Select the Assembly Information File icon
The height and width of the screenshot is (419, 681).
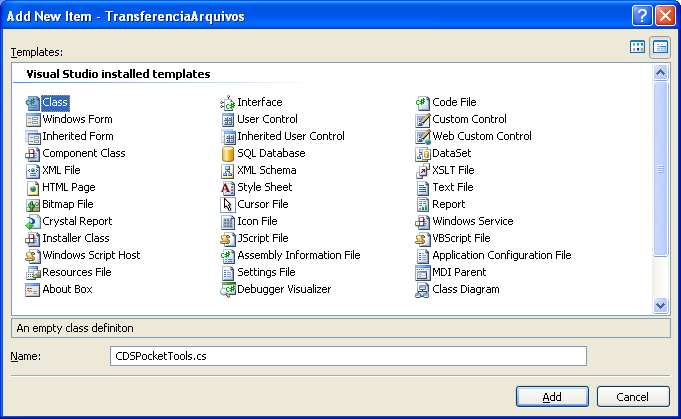(228, 256)
